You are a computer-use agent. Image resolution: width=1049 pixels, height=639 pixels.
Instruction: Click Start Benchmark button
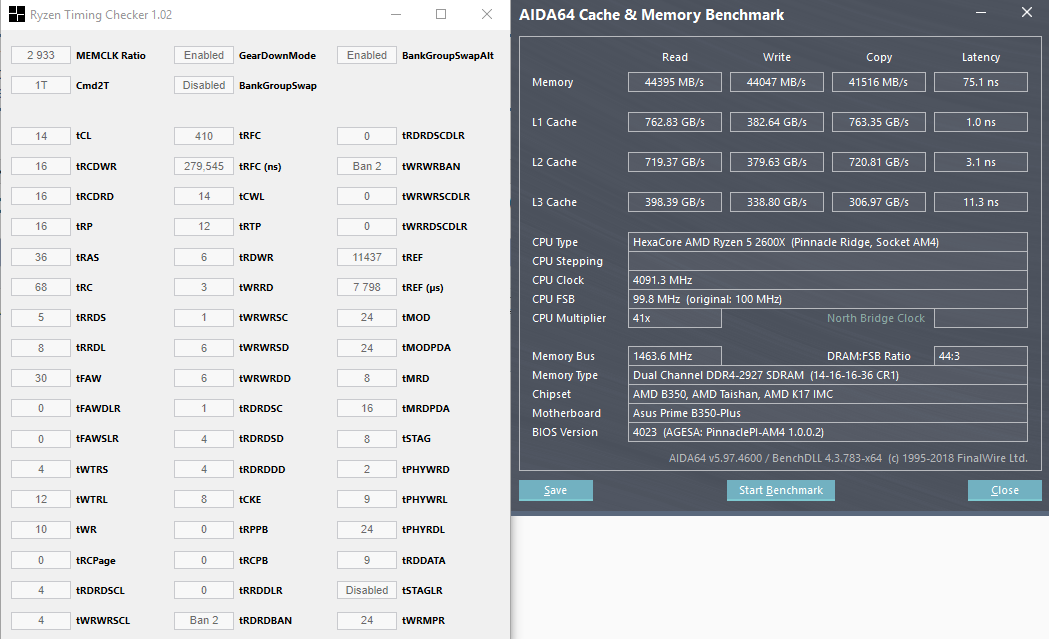(x=781, y=490)
